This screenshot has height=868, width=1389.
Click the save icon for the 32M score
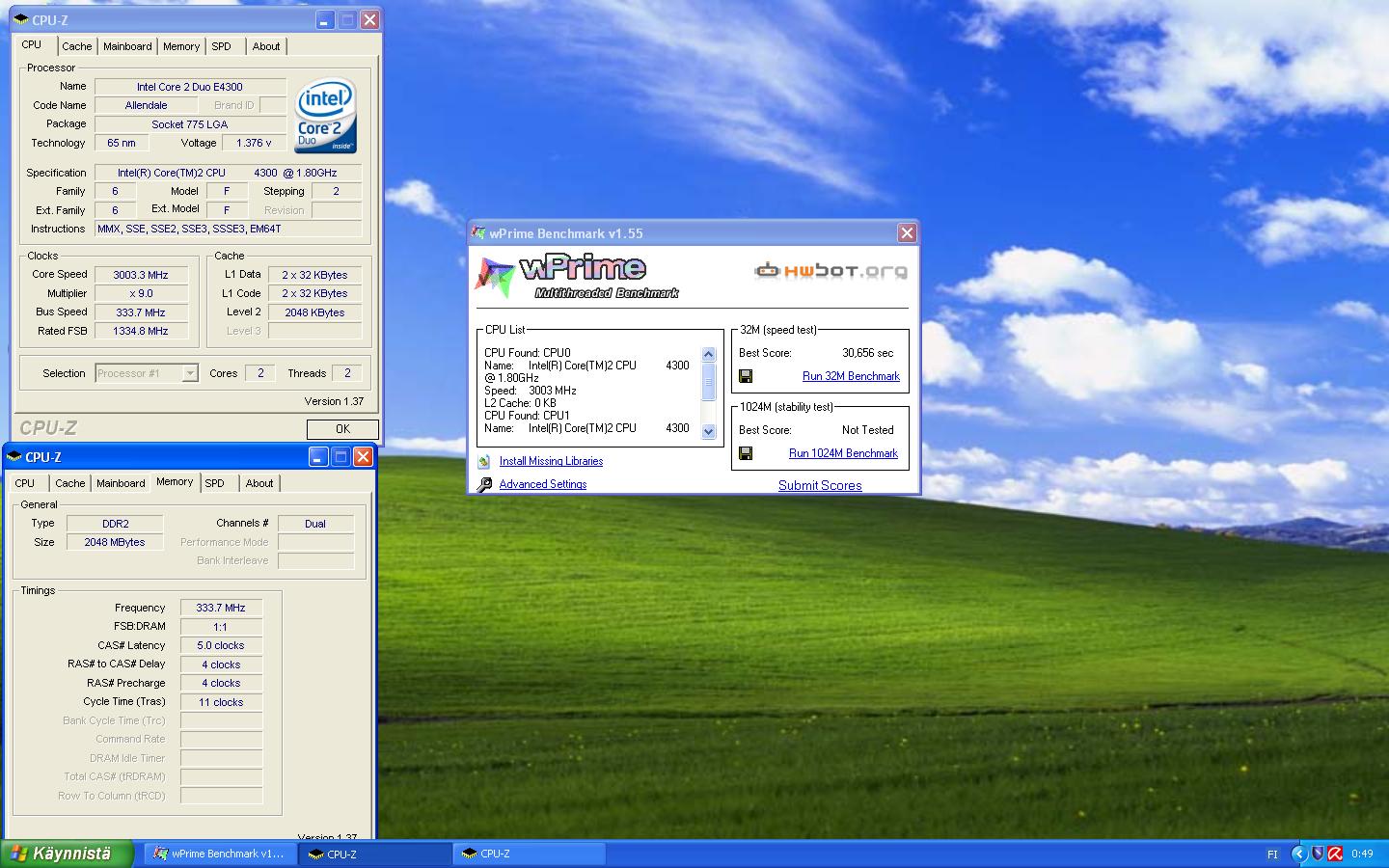point(746,376)
